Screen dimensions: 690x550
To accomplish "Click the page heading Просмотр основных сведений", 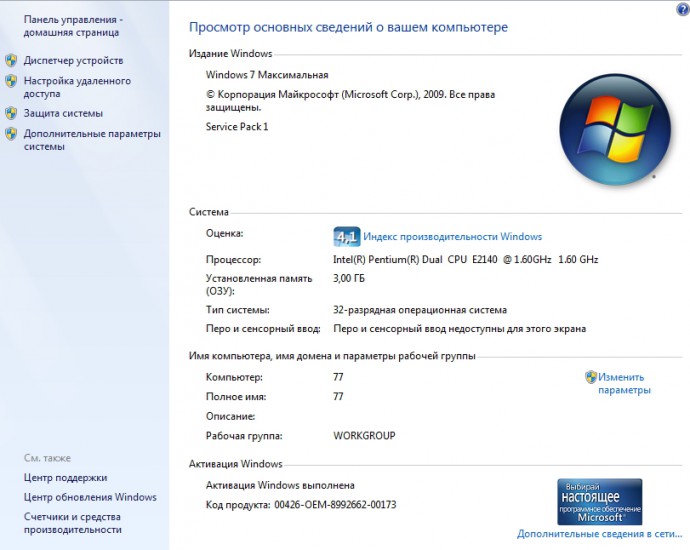I will (x=349, y=27).
